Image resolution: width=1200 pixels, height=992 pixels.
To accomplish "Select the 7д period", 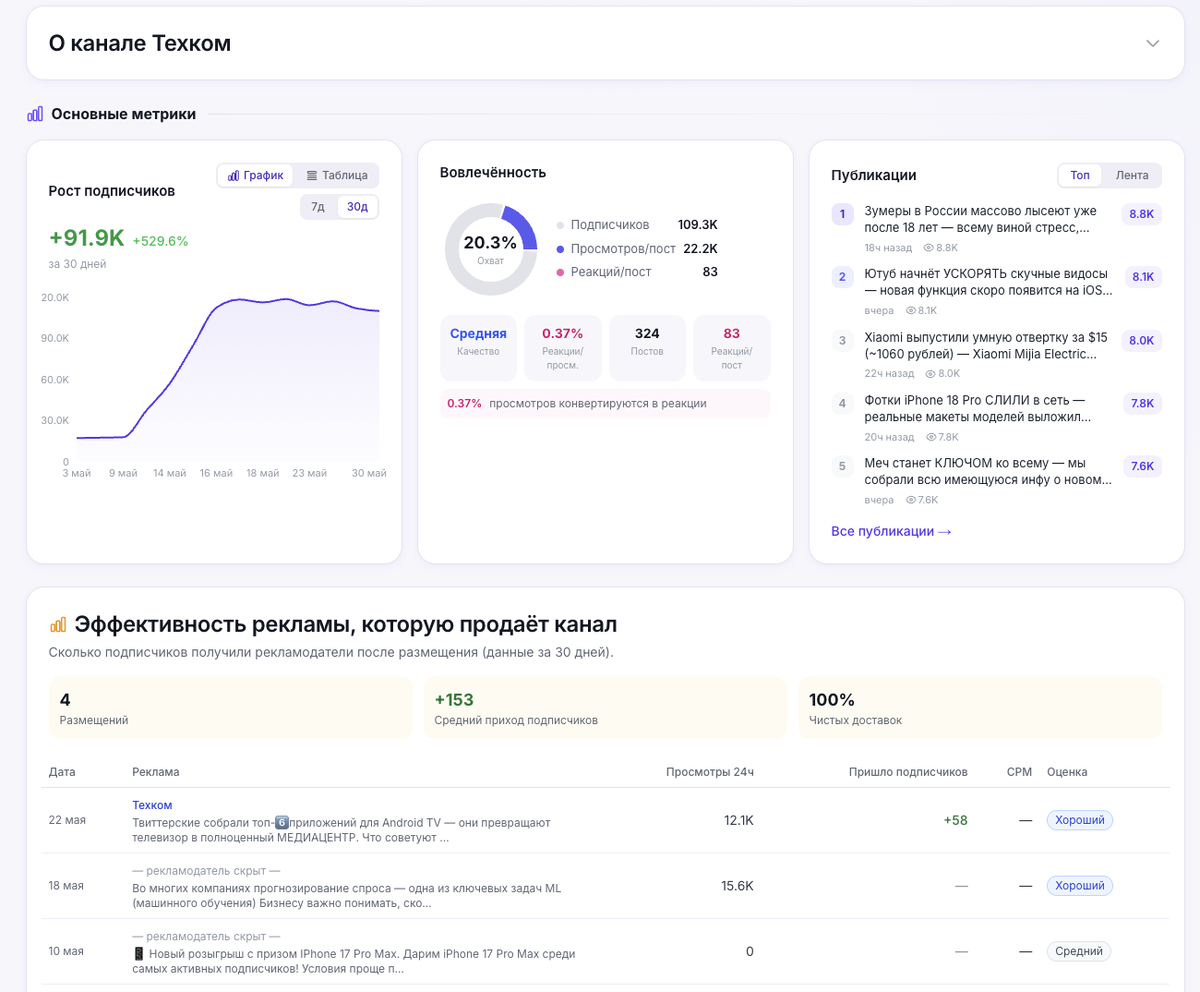I will [x=318, y=207].
